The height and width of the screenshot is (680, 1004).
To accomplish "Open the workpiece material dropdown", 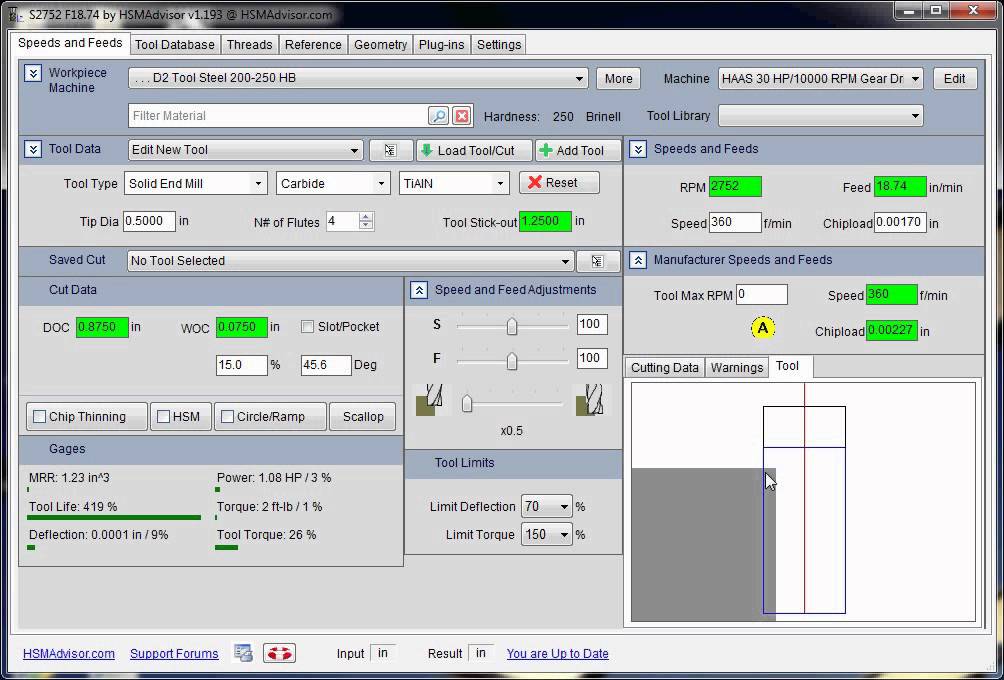I will tap(358, 78).
